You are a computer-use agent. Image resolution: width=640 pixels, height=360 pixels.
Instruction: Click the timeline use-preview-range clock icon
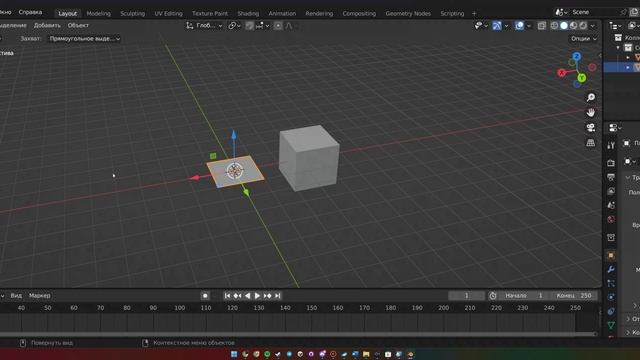point(493,296)
